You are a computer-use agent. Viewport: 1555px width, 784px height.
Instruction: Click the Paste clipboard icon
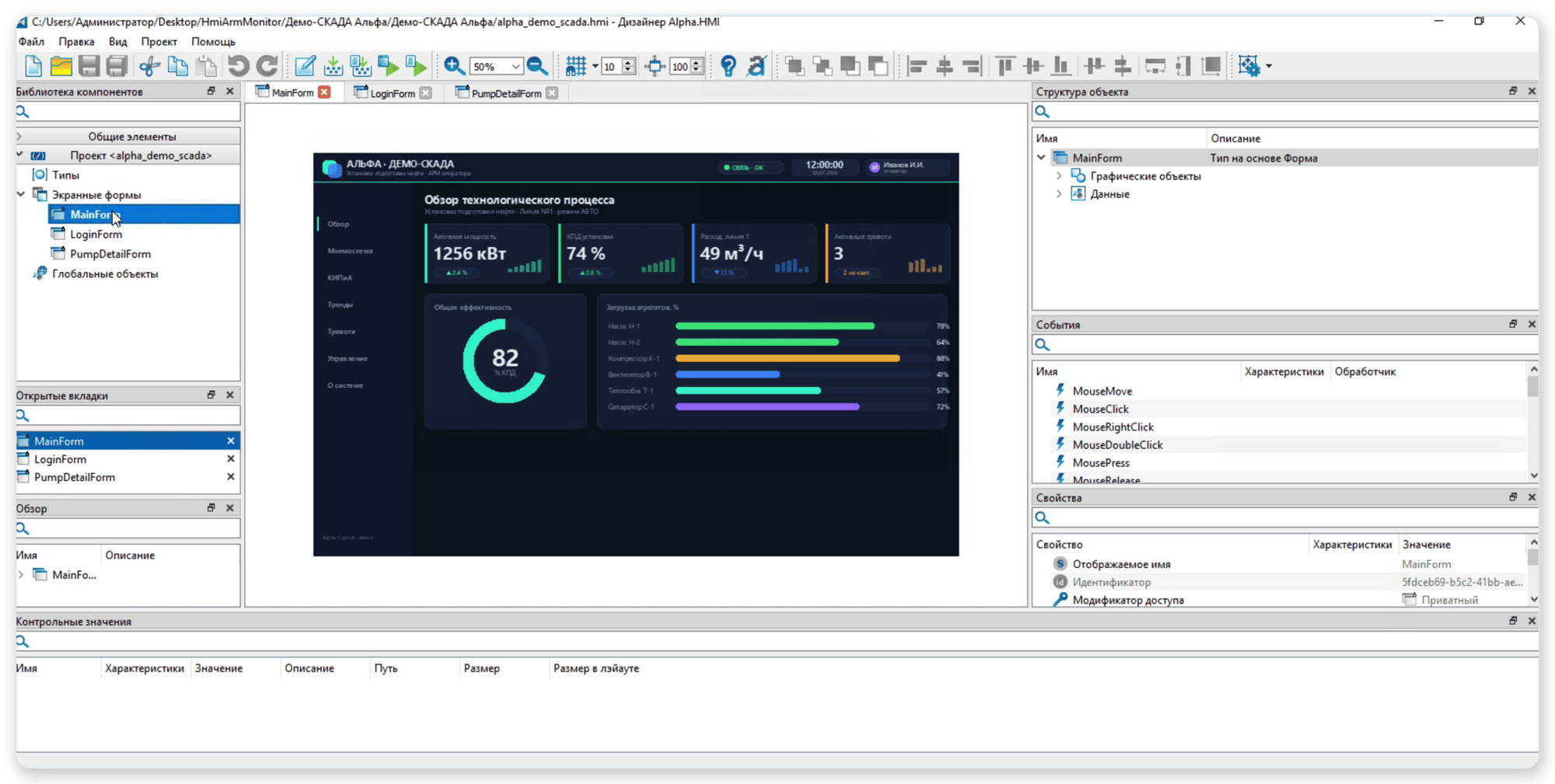coord(206,66)
